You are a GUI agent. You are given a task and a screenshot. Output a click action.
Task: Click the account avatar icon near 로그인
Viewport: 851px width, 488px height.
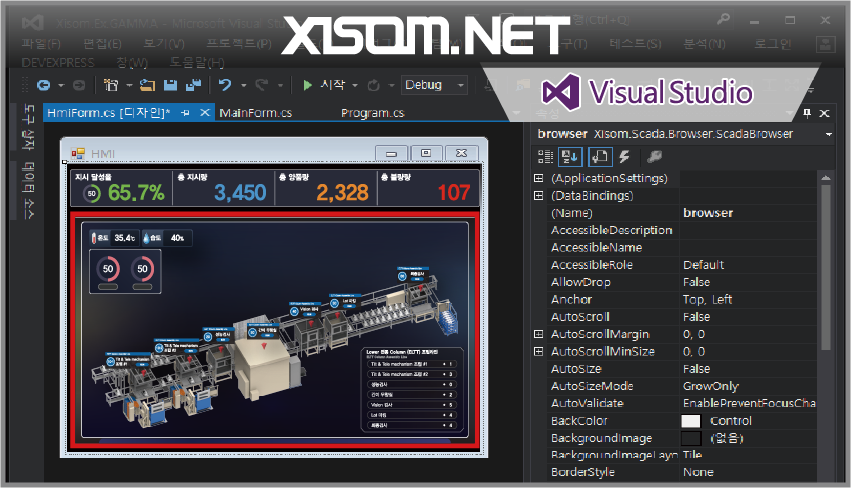click(825, 44)
